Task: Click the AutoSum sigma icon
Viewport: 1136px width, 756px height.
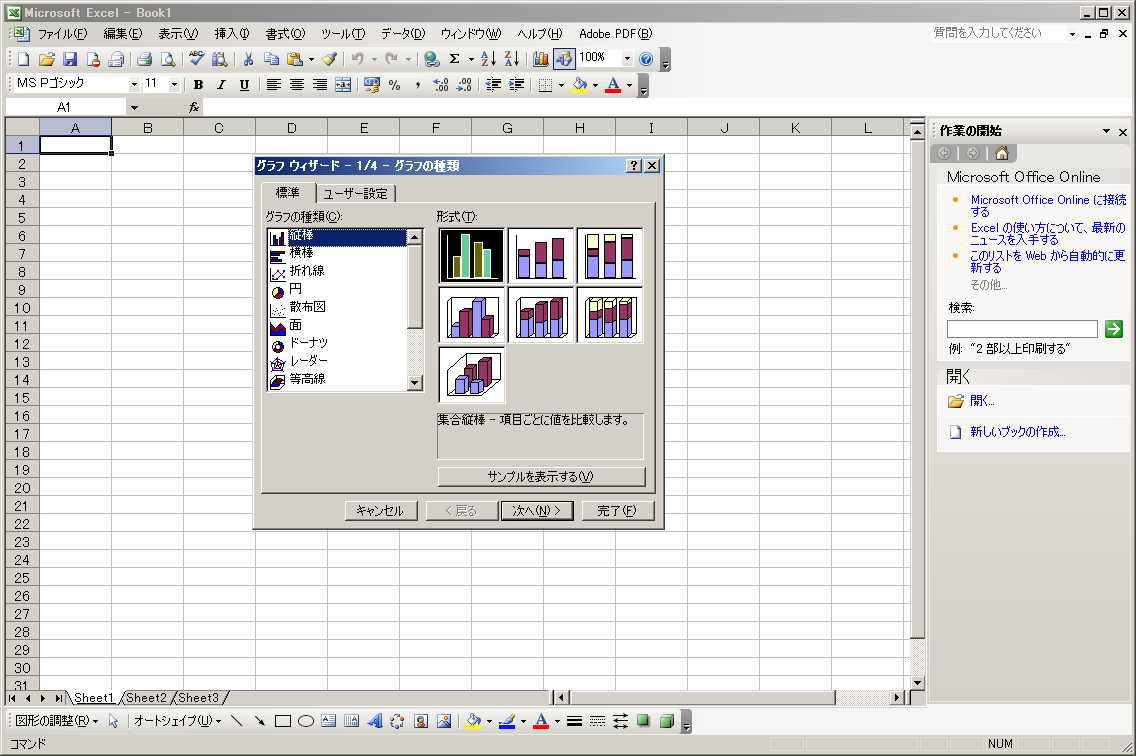Action: (x=454, y=59)
